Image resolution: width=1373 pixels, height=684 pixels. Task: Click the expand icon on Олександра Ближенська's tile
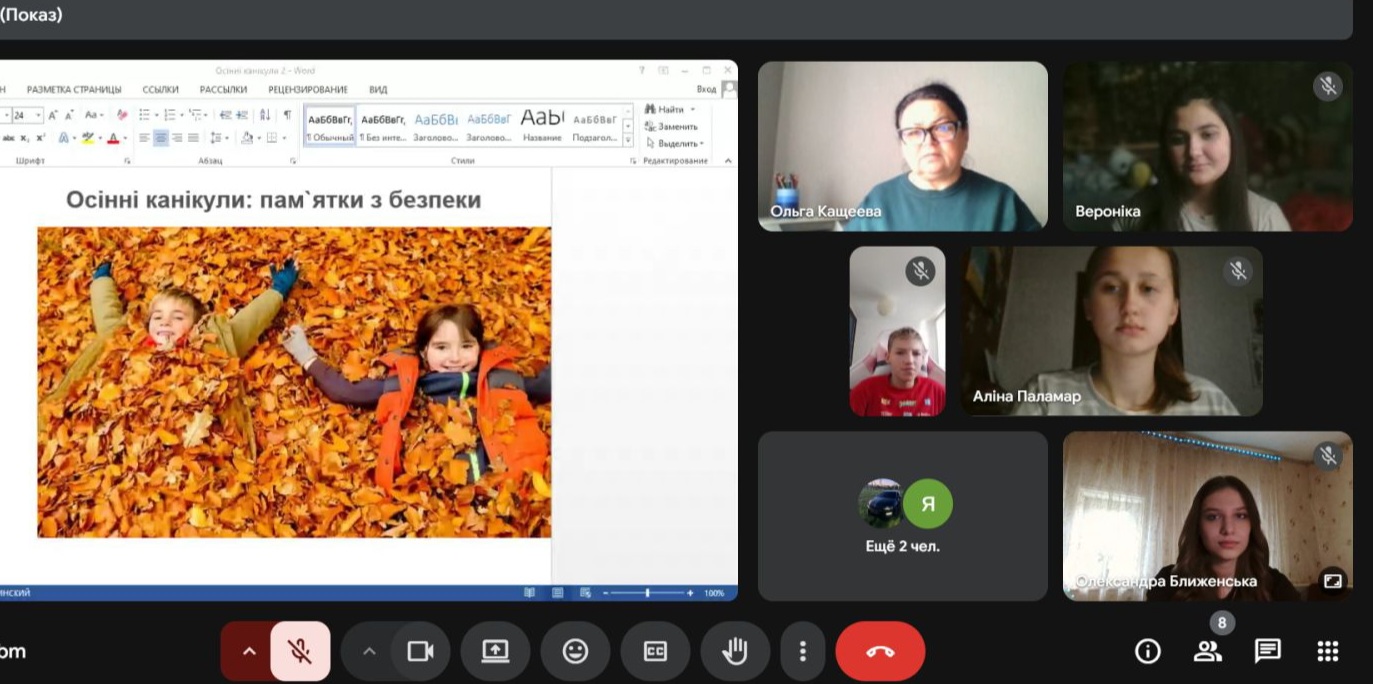tap(1332, 580)
